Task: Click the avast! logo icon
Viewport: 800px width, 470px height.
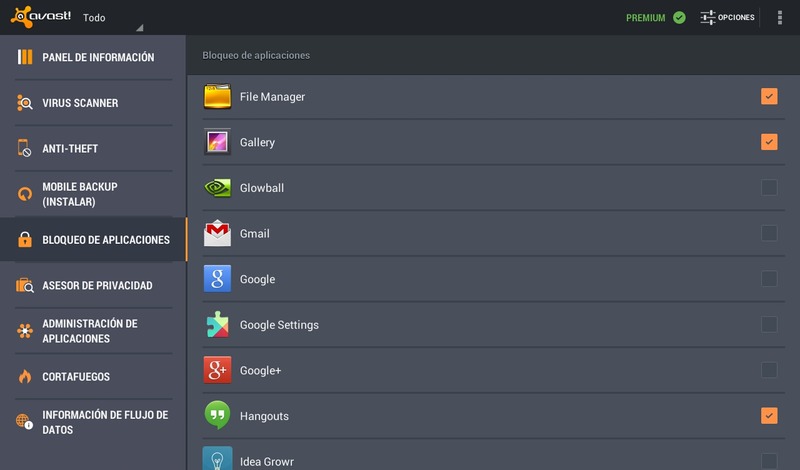Action: [x=41, y=17]
